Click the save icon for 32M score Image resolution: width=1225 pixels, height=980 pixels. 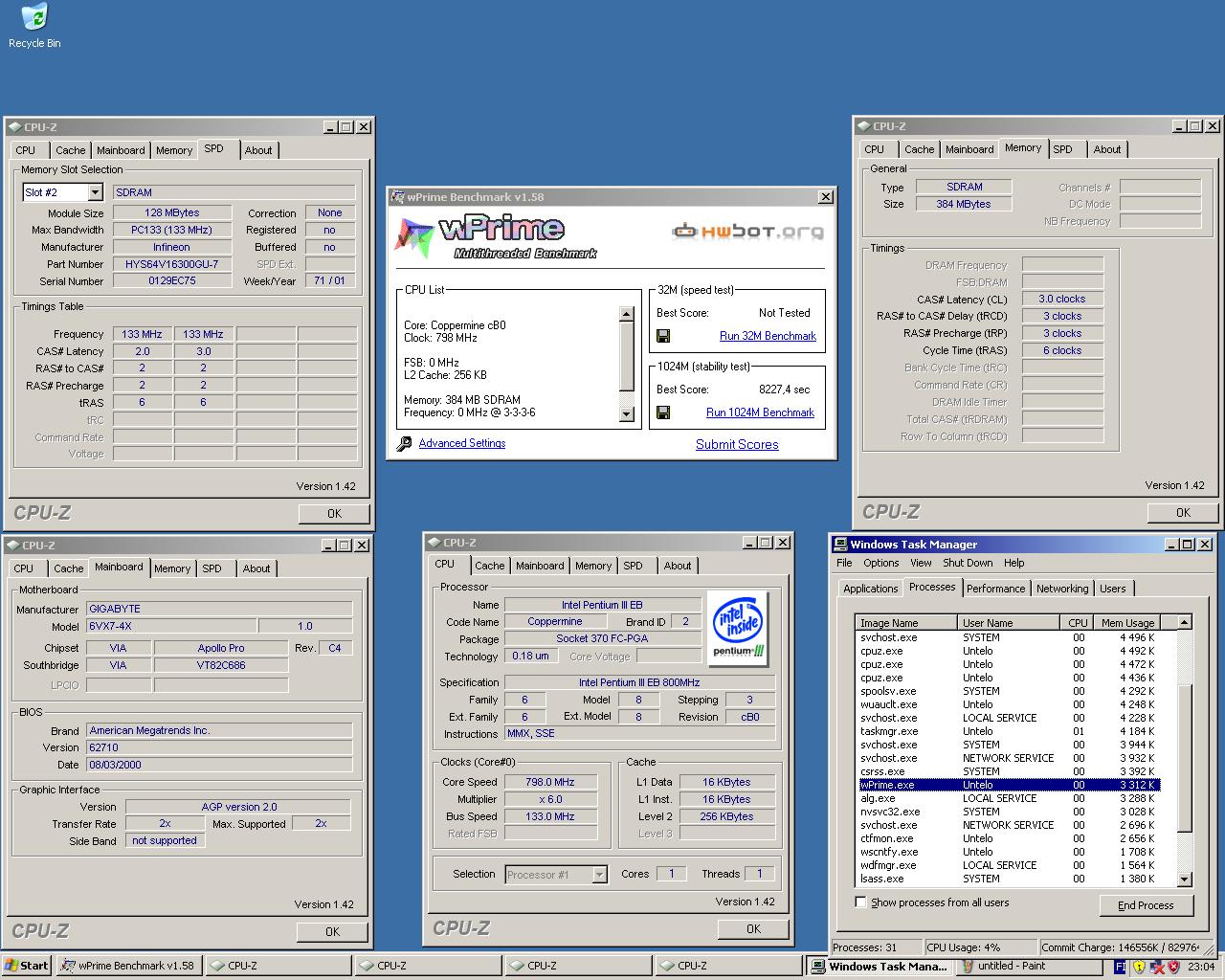click(663, 336)
